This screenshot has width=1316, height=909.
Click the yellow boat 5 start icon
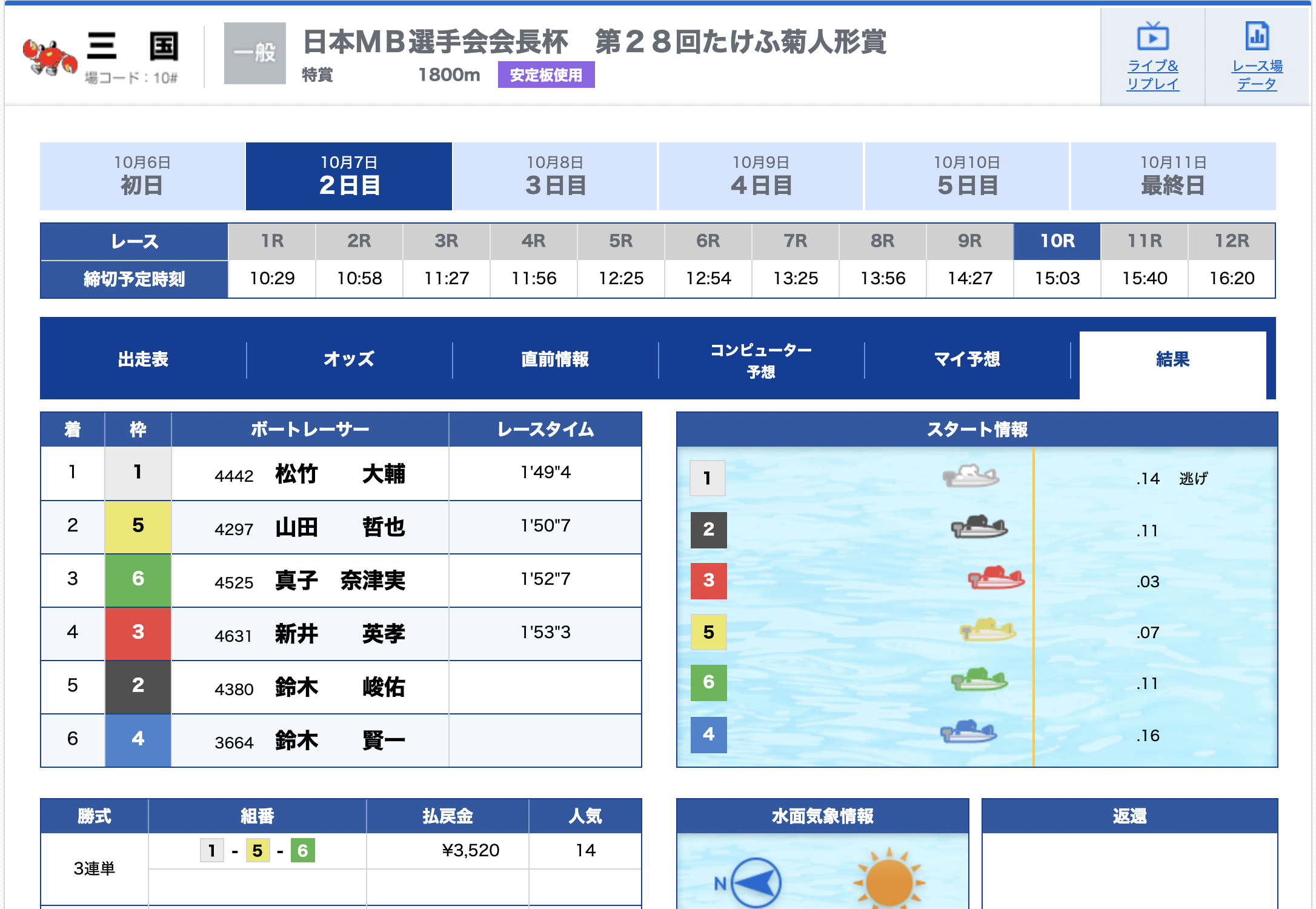tap(987, 630)
